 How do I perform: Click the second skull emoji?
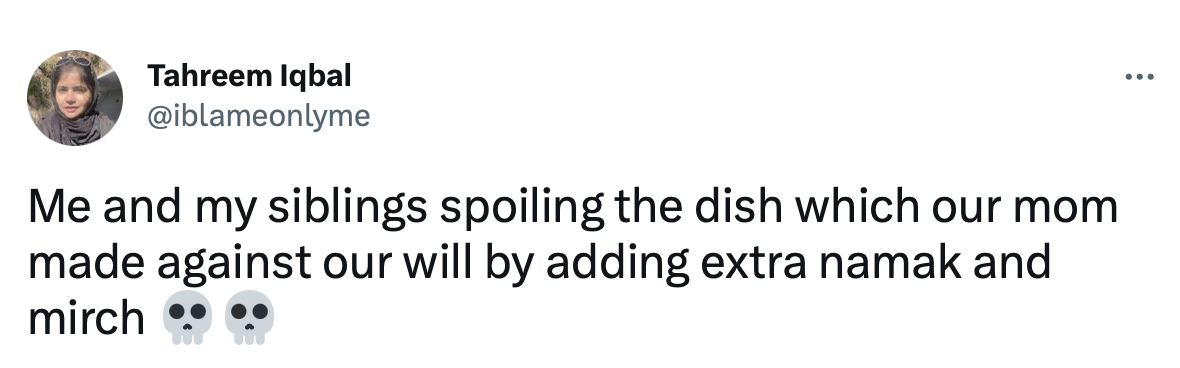click(x=250, y=318)
